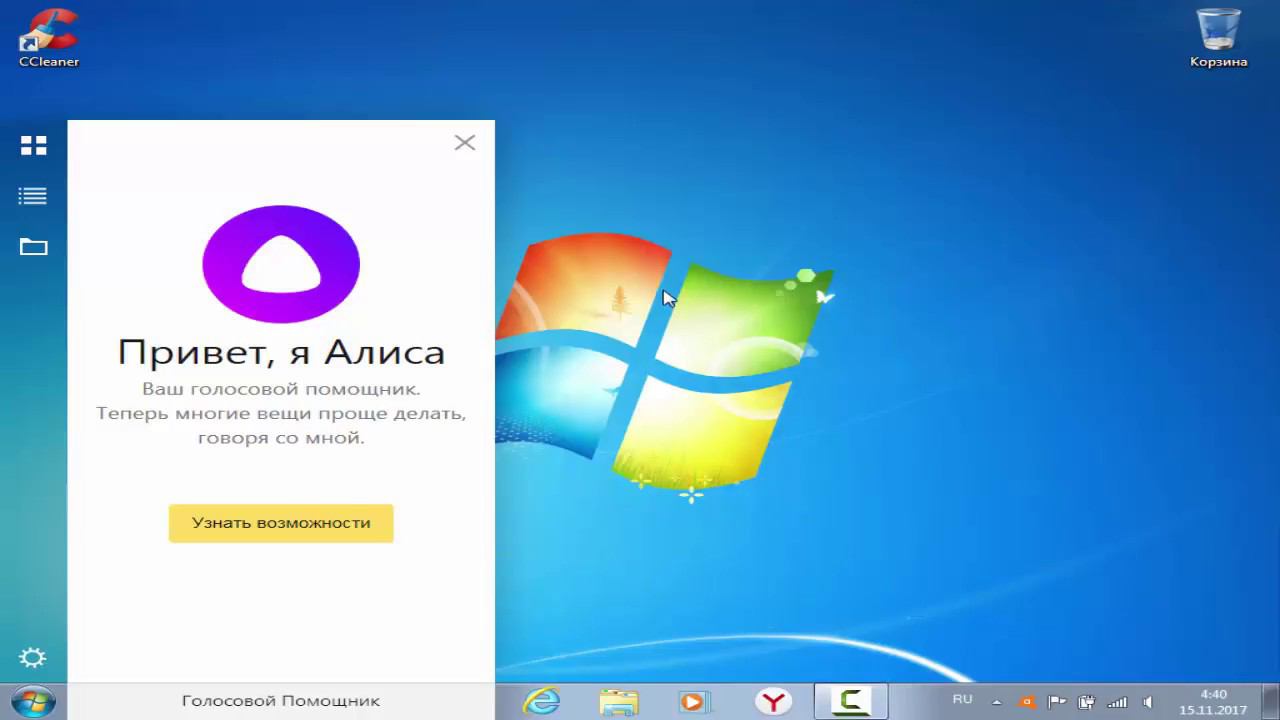This screenshot has width=1280, height=720.
Task: Open the list view icon in the sidebar
Action: [x=33, y=197]
